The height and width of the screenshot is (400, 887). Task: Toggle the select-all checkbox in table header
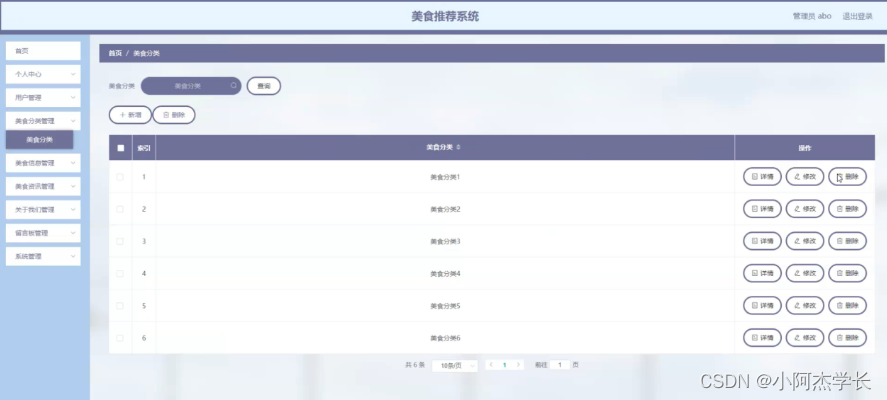coord(120,148)
